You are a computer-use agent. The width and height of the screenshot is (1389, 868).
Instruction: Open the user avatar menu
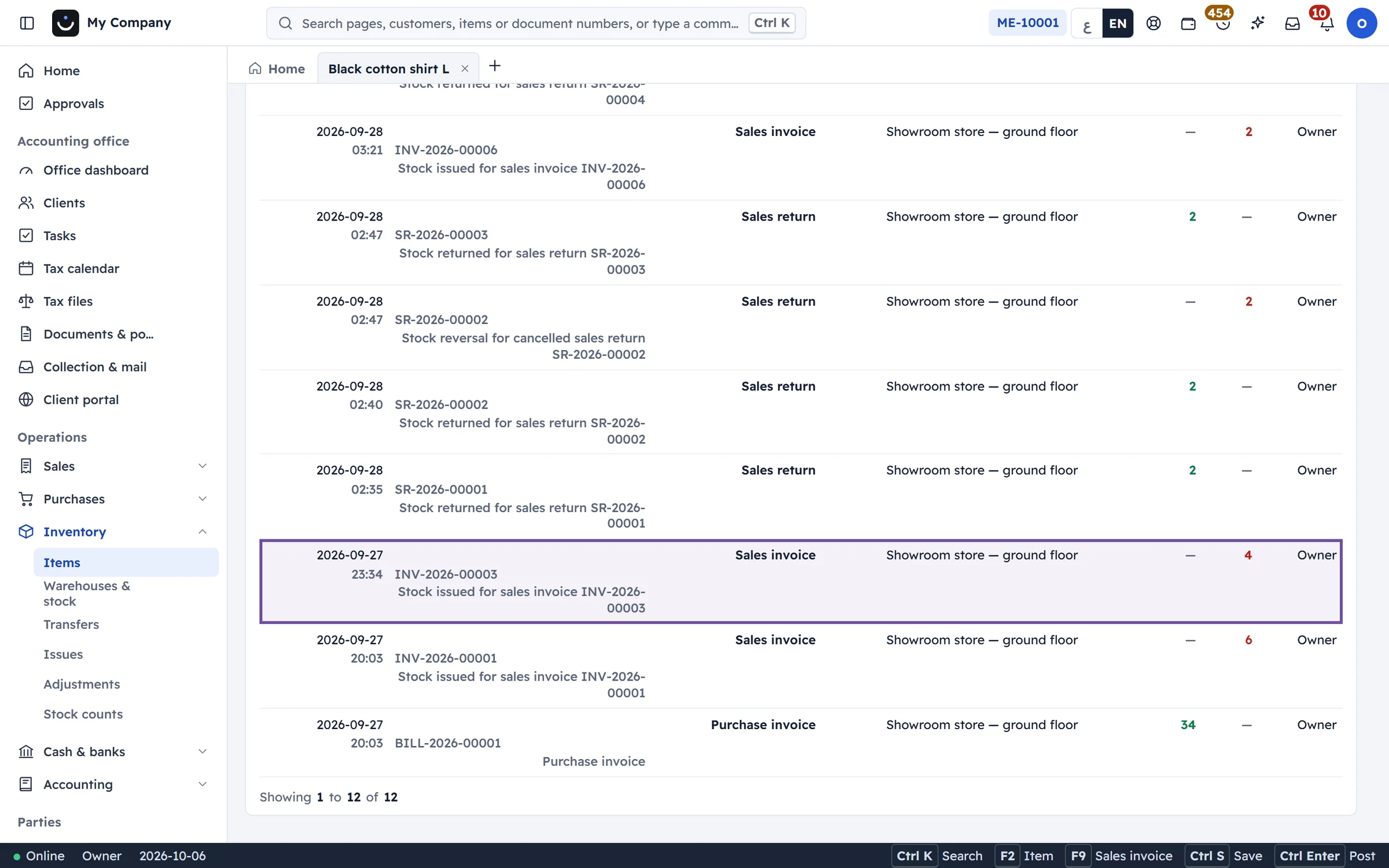click(x=1361, y=23)
